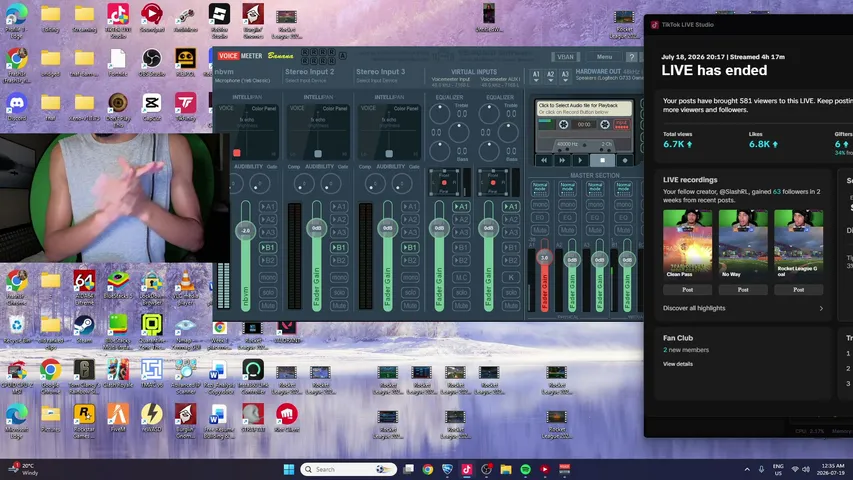
Task: Open the A1 hardware output device dropdown
Action: [536, 76]
